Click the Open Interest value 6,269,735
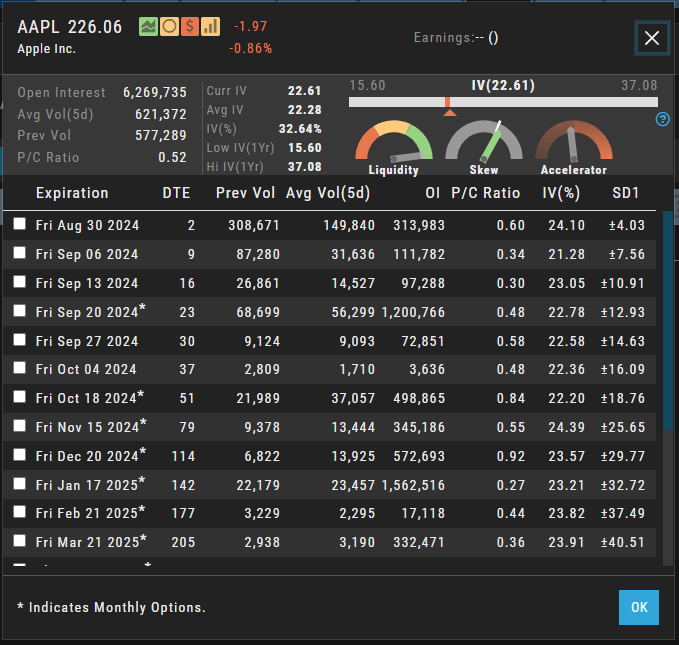Screen dimensions: 679x645 pos(155,92)
